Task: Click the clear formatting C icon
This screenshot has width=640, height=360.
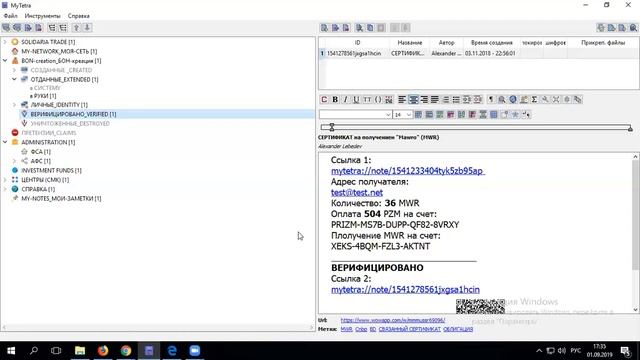Action: [324, 99]
